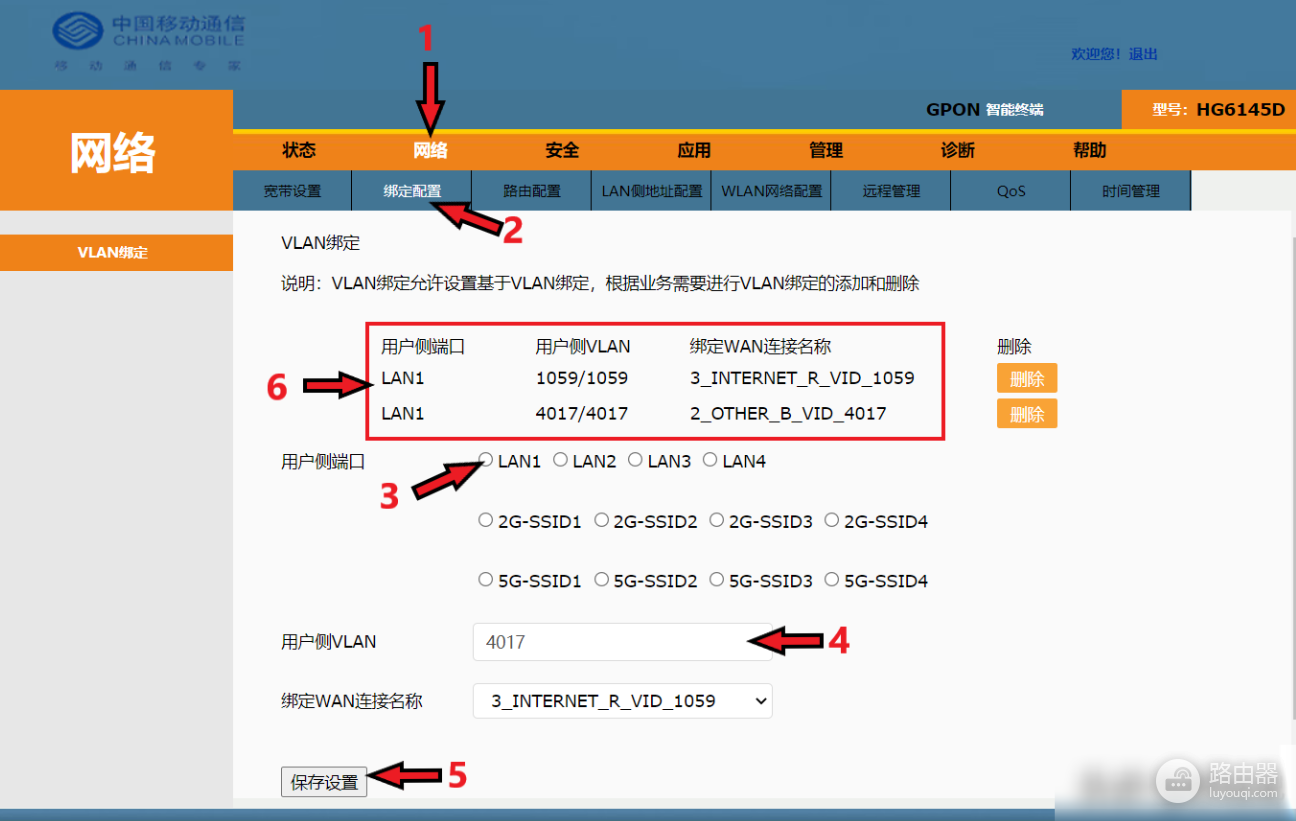Select the LAN3 port radio button
Image resolution: width=1296 pixels, height=821 pixels.
635,460
